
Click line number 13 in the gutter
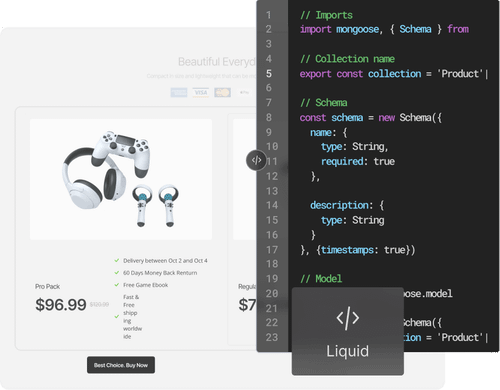[272, 191]
